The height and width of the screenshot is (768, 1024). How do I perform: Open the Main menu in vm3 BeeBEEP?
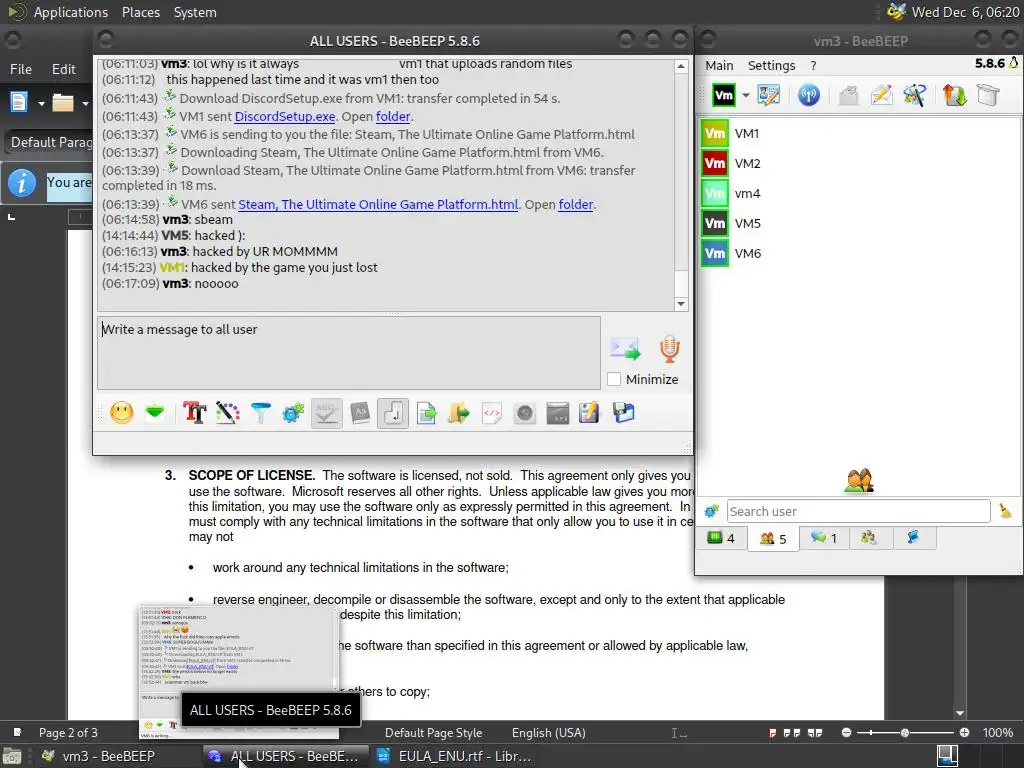pyautogui.click(x=719, y=65)
